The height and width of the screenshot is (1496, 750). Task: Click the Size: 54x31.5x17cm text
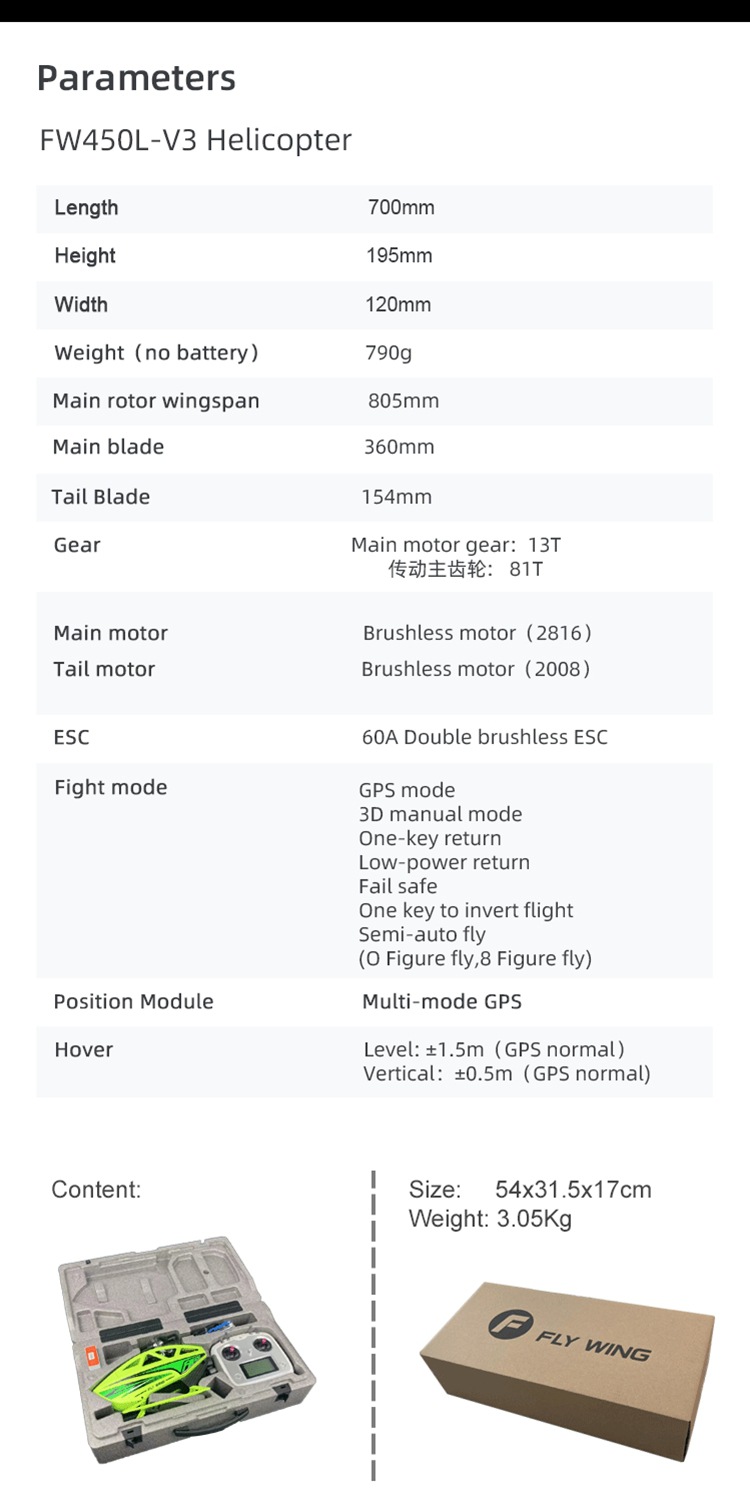(530, 1190)
